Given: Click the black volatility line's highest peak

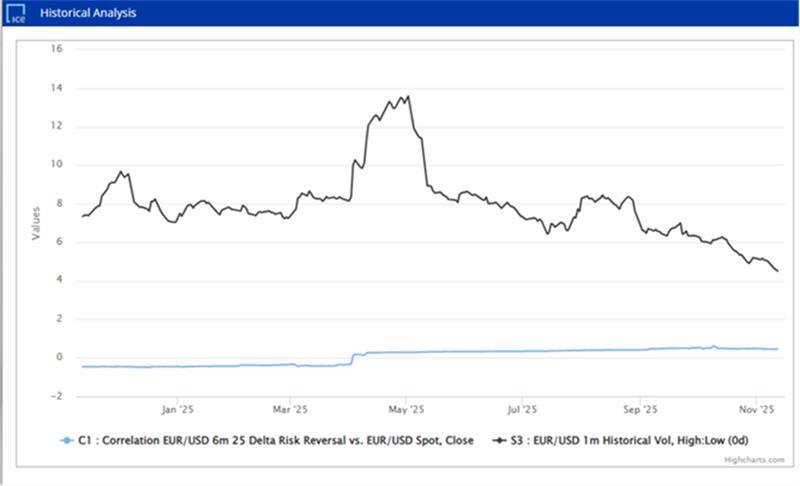Looking at the screenshot, I should tap(408, 97).
